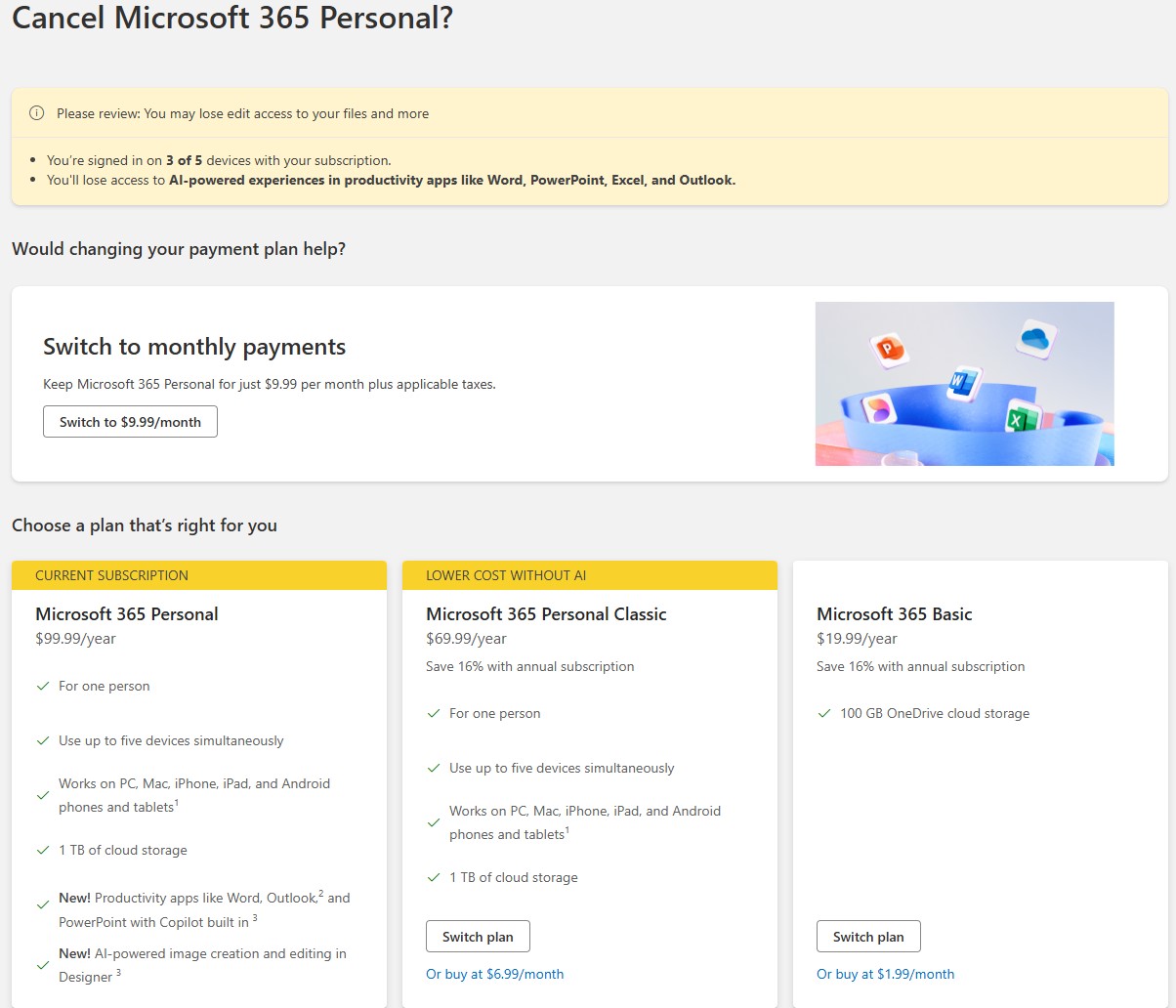Click Choose a plan that's right for you
Screen dimensions: 1176x1008
pos(145,525)
